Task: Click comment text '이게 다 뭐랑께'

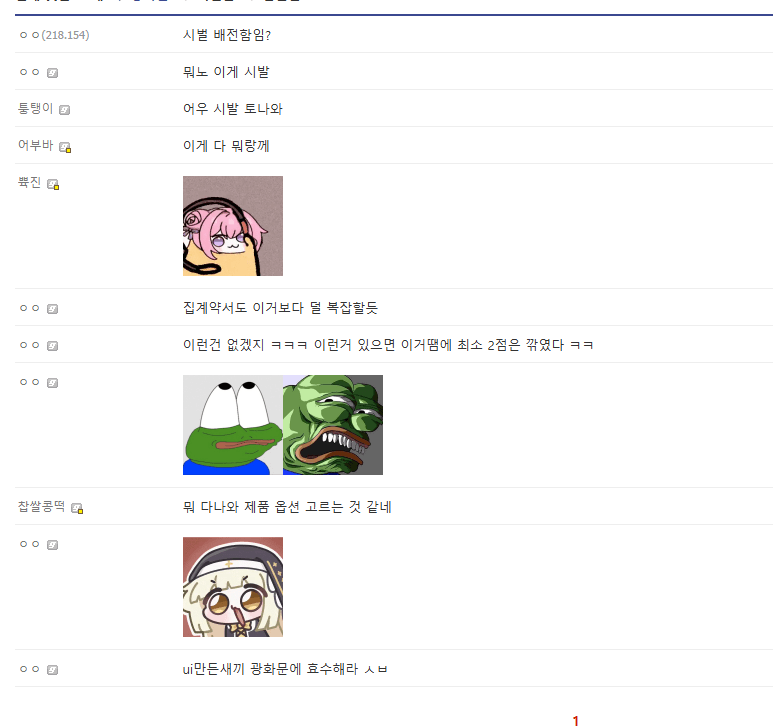Action: click(x=226, y=146)
